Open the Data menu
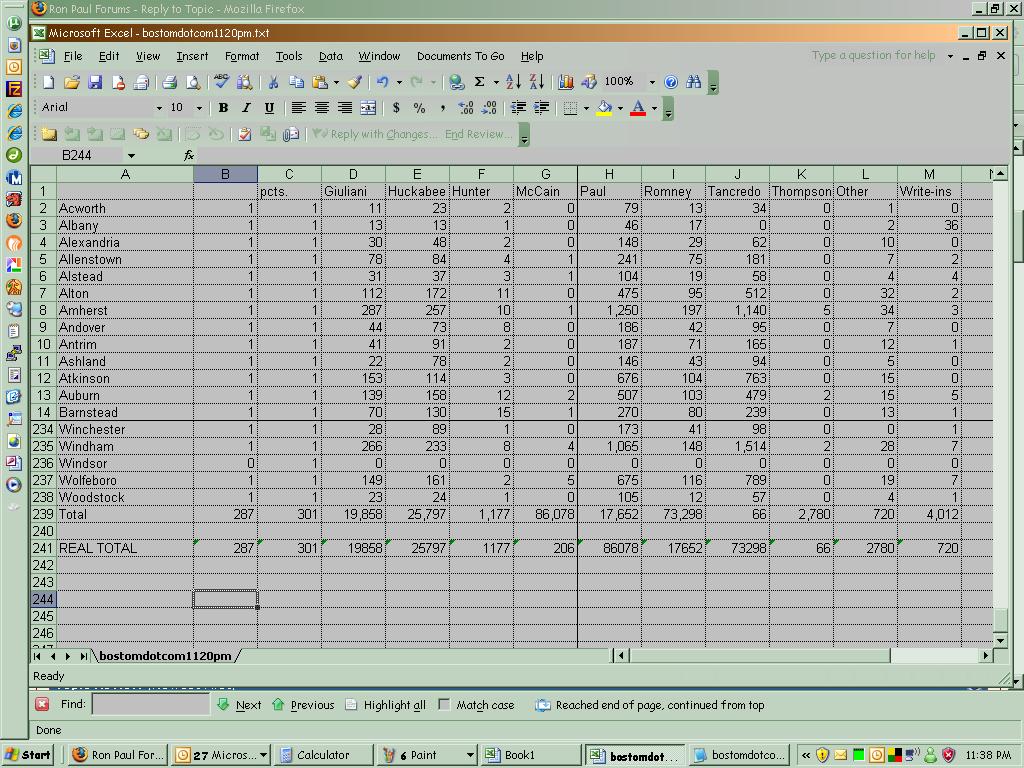This screenshot has height=768, width=1024. pyautogui.click(x=330, y=56)
